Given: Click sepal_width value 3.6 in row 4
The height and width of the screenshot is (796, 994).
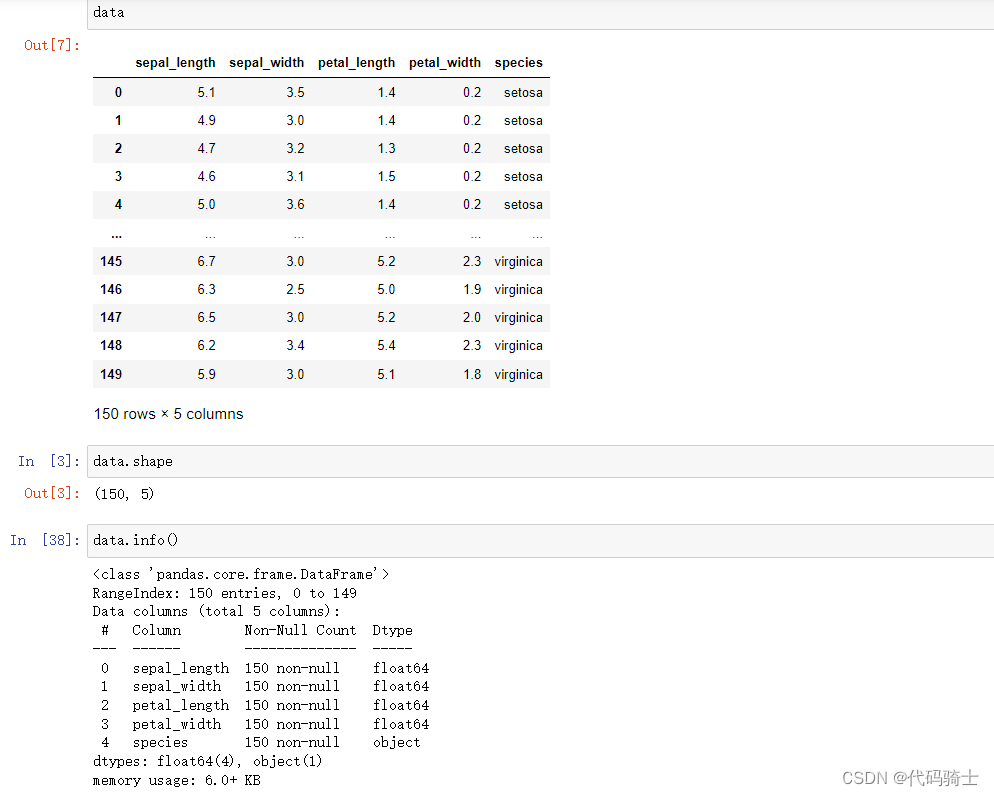Looking at the screenshot, I should click(x=295, y=205).
